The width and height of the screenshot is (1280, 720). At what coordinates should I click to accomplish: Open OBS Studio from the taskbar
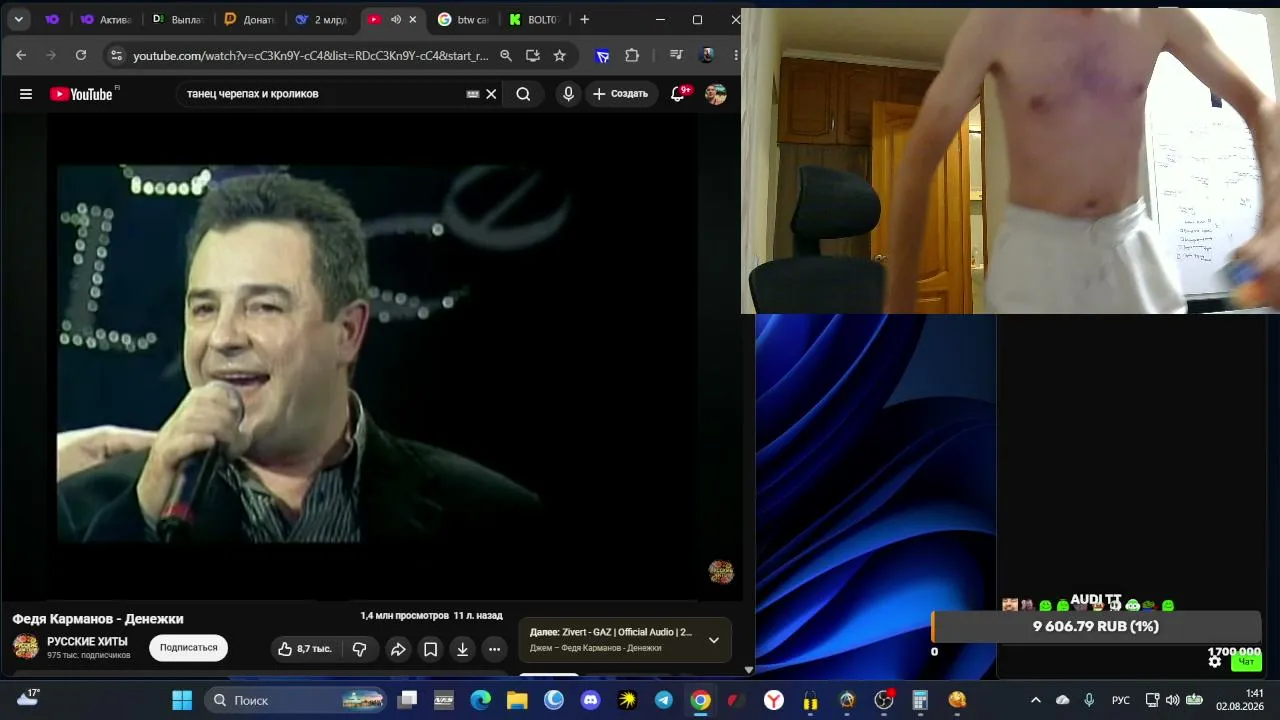pyautogui.click(x=884, y=700)
